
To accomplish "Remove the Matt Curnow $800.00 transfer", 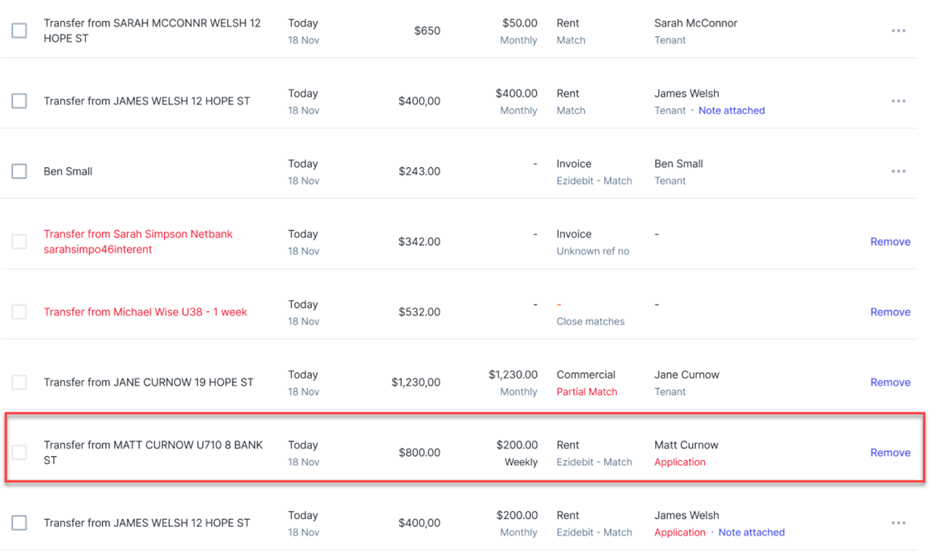I will pyautogui.click(x=890, y=452).
